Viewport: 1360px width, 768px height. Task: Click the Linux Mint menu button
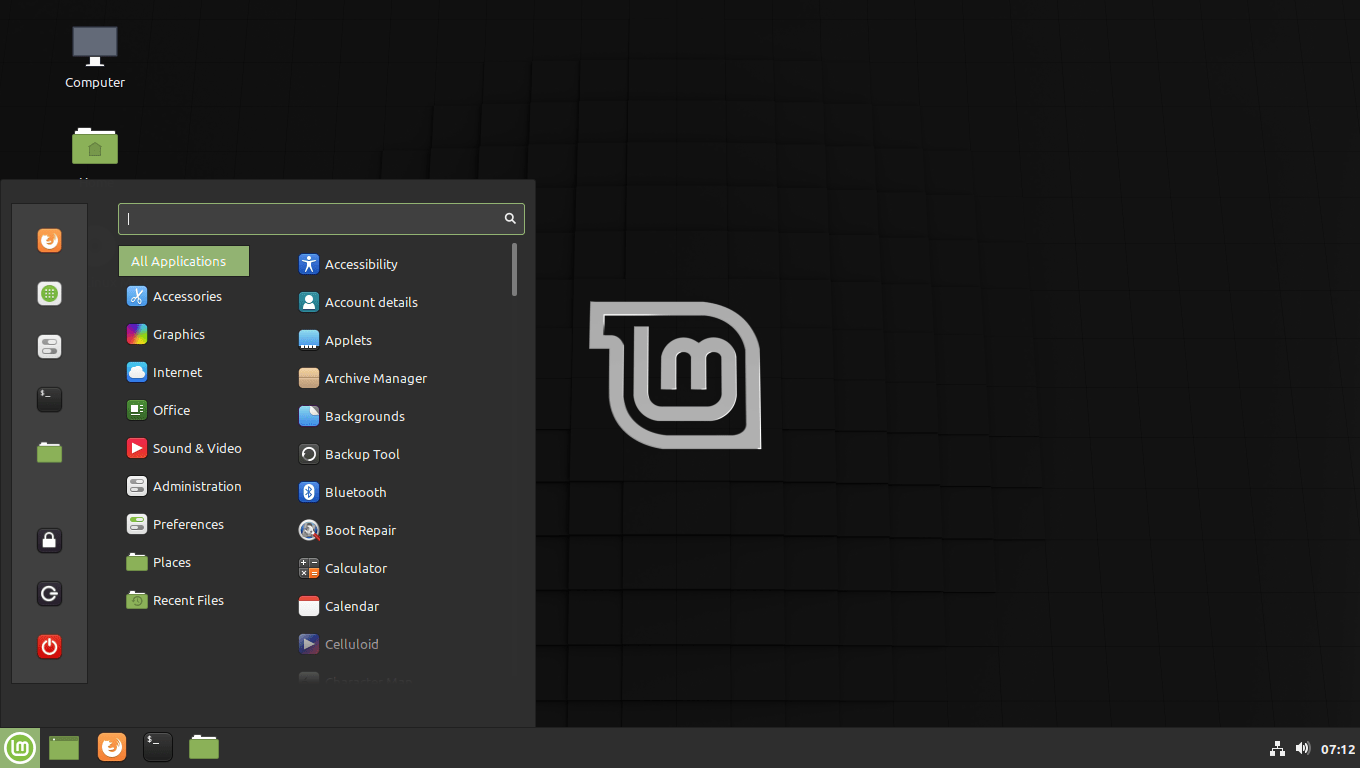20,747
